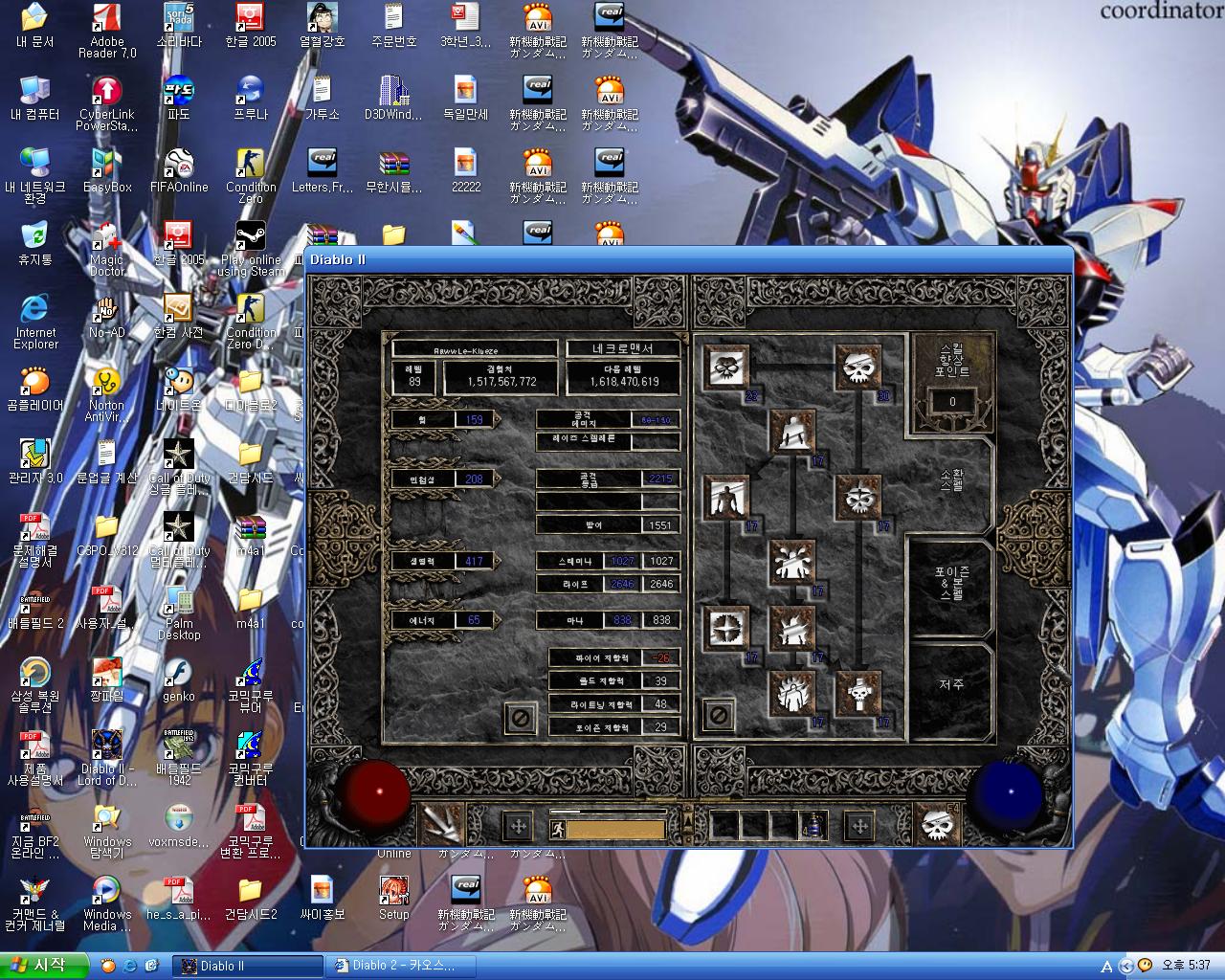Screen dimensions: 1225x980
Task: Click the language bar A indicator
Action: (1107, 967)
